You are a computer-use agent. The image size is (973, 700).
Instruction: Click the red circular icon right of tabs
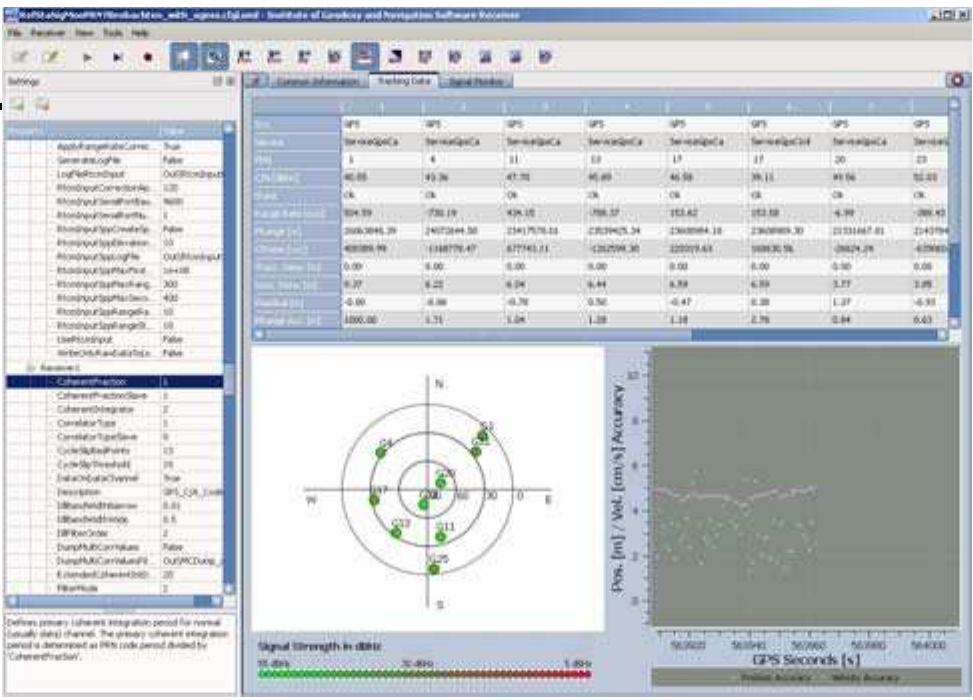click(957, 80)
